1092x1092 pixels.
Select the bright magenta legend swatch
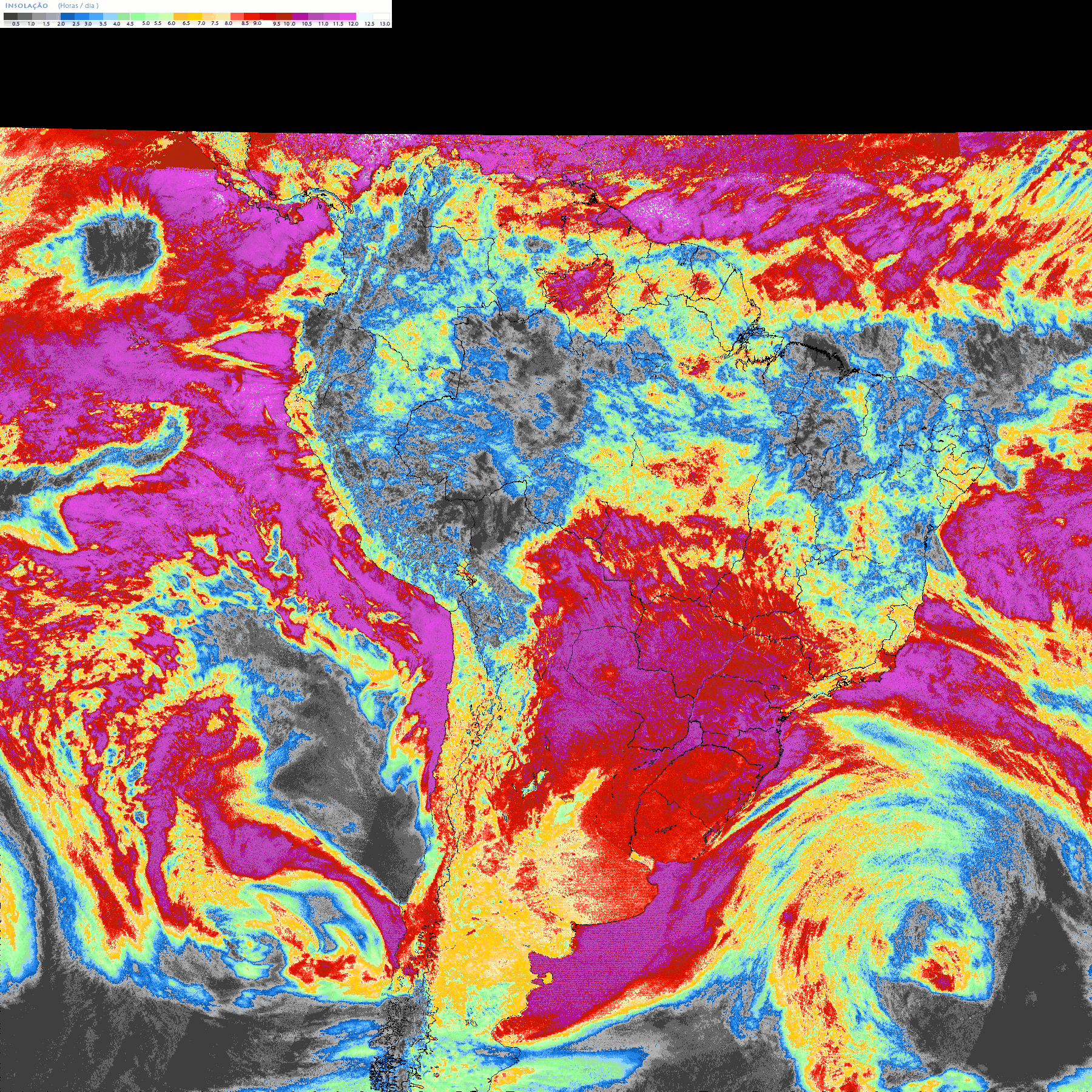click(348, 16)
